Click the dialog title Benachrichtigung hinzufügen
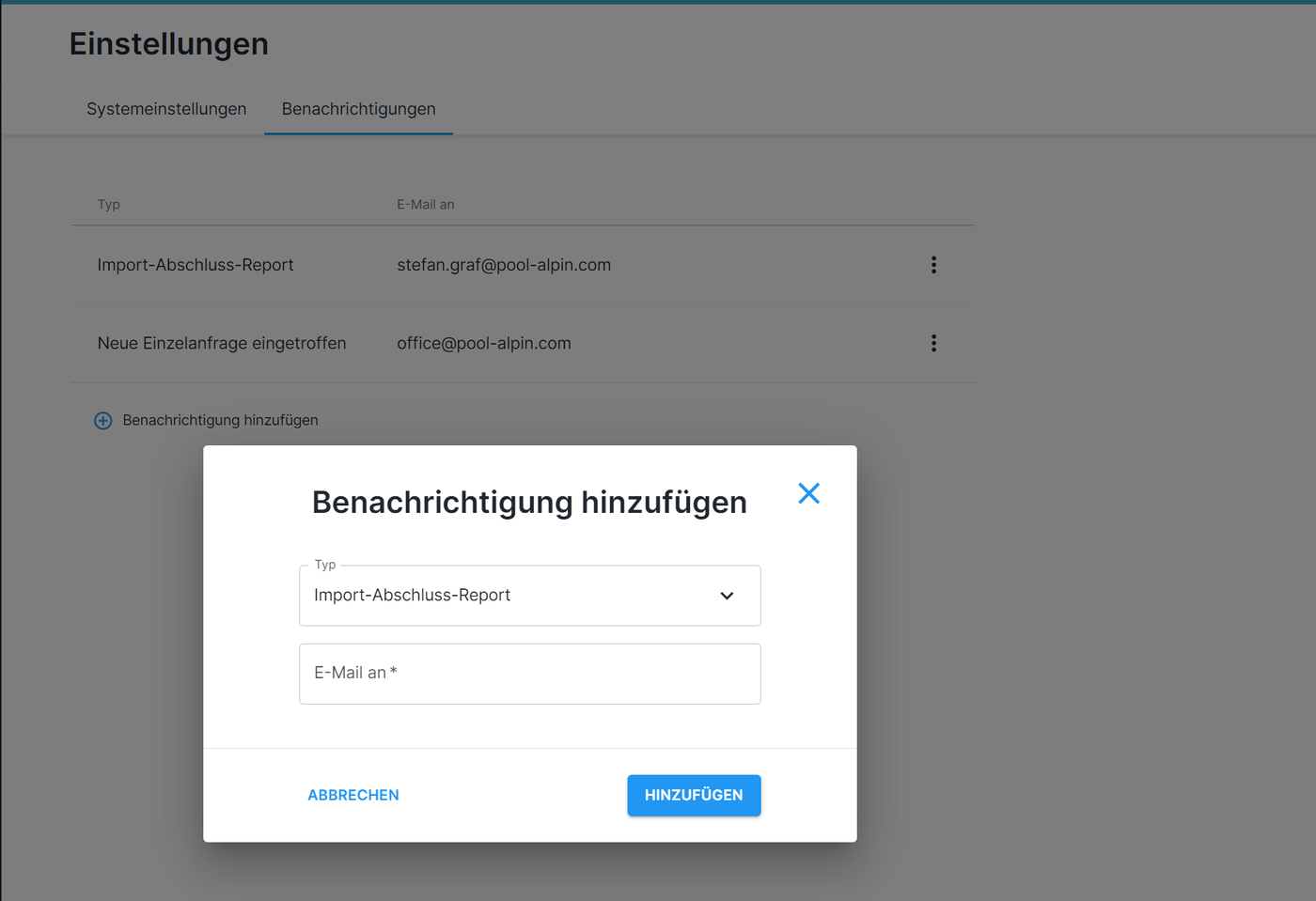The image size is (1316, 901). pyautogui.click(x=529, y=503)
